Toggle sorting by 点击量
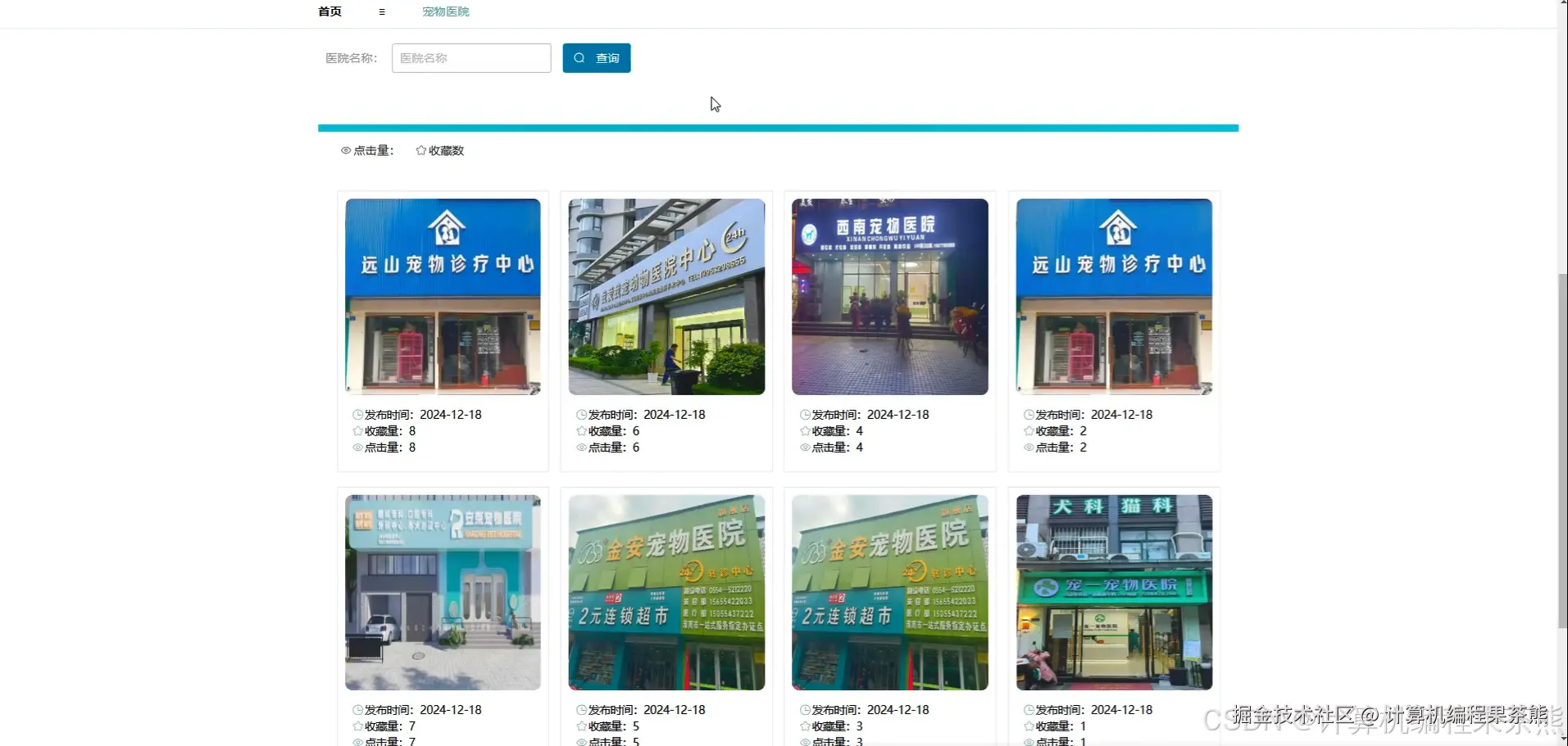This screenshot has width=1568, height=746. tap(373, 150)
